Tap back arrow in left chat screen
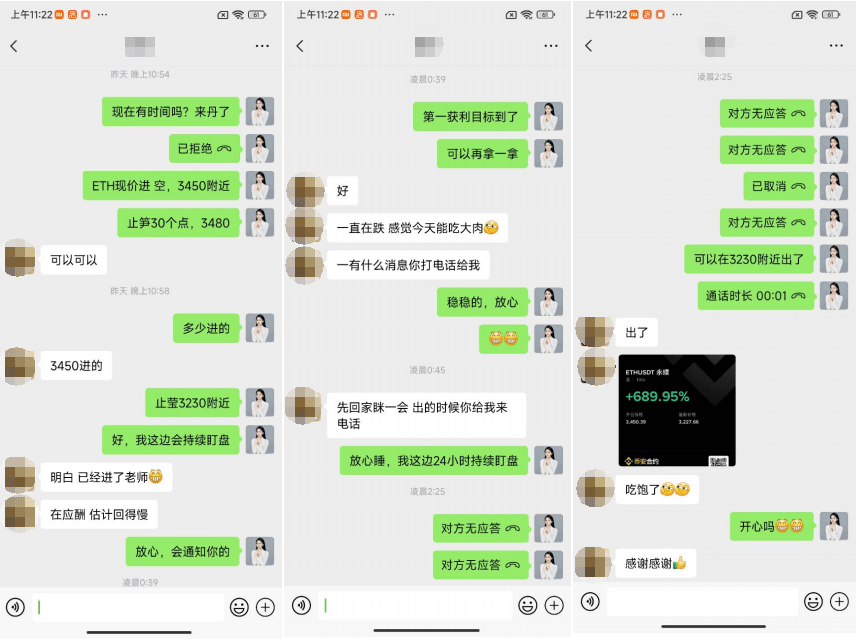The height and width of the screenshot is (640, 856). tap(14, 46)
